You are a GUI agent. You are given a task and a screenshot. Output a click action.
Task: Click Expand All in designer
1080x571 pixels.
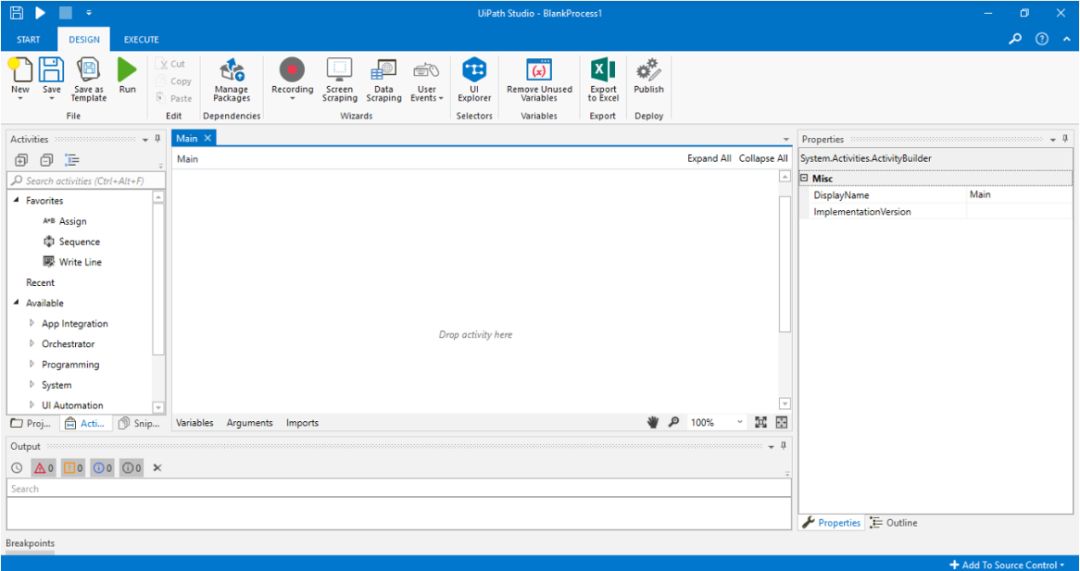[x=709, y=158]
